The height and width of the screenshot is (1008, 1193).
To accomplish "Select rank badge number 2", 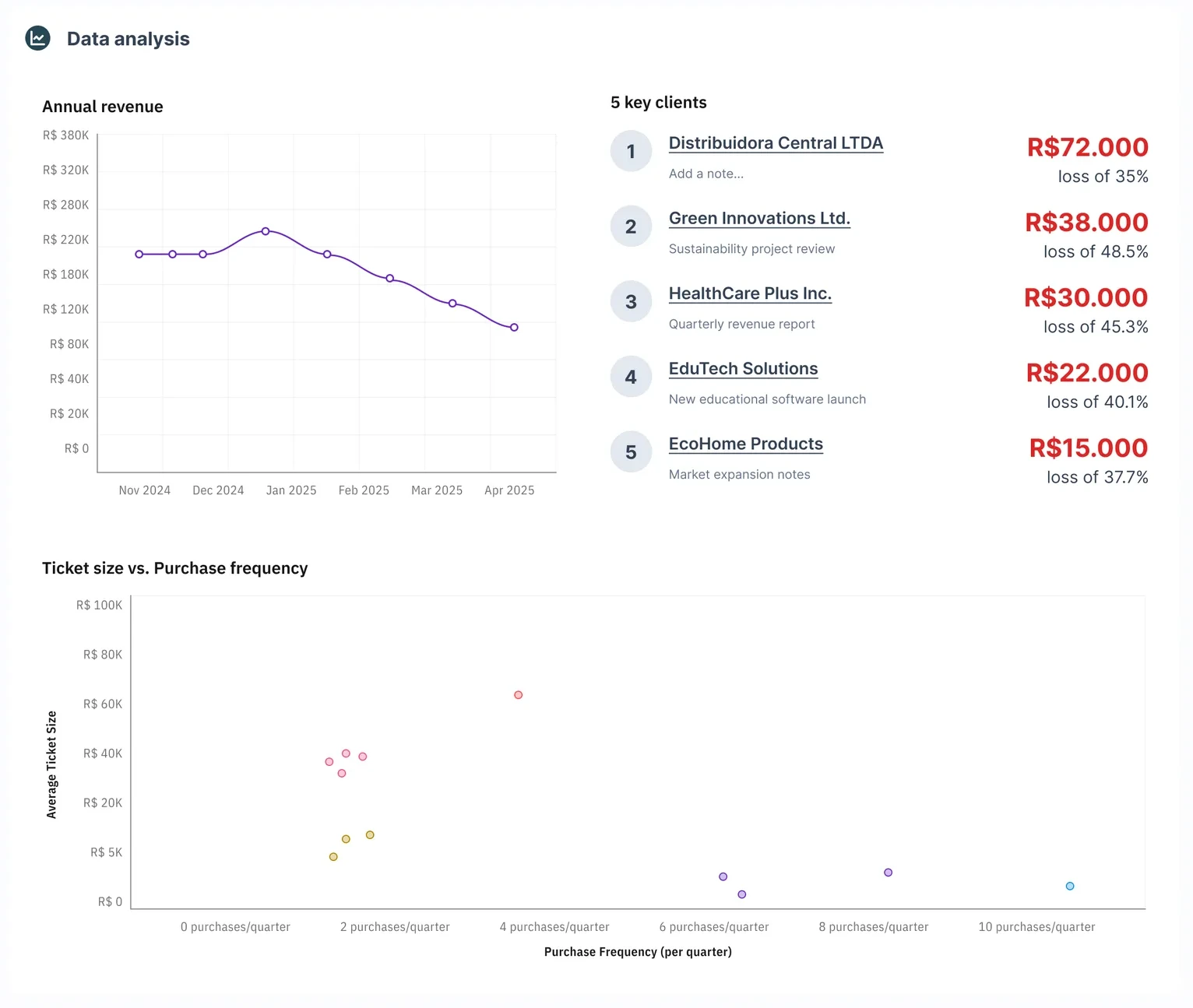I will 631,227.
